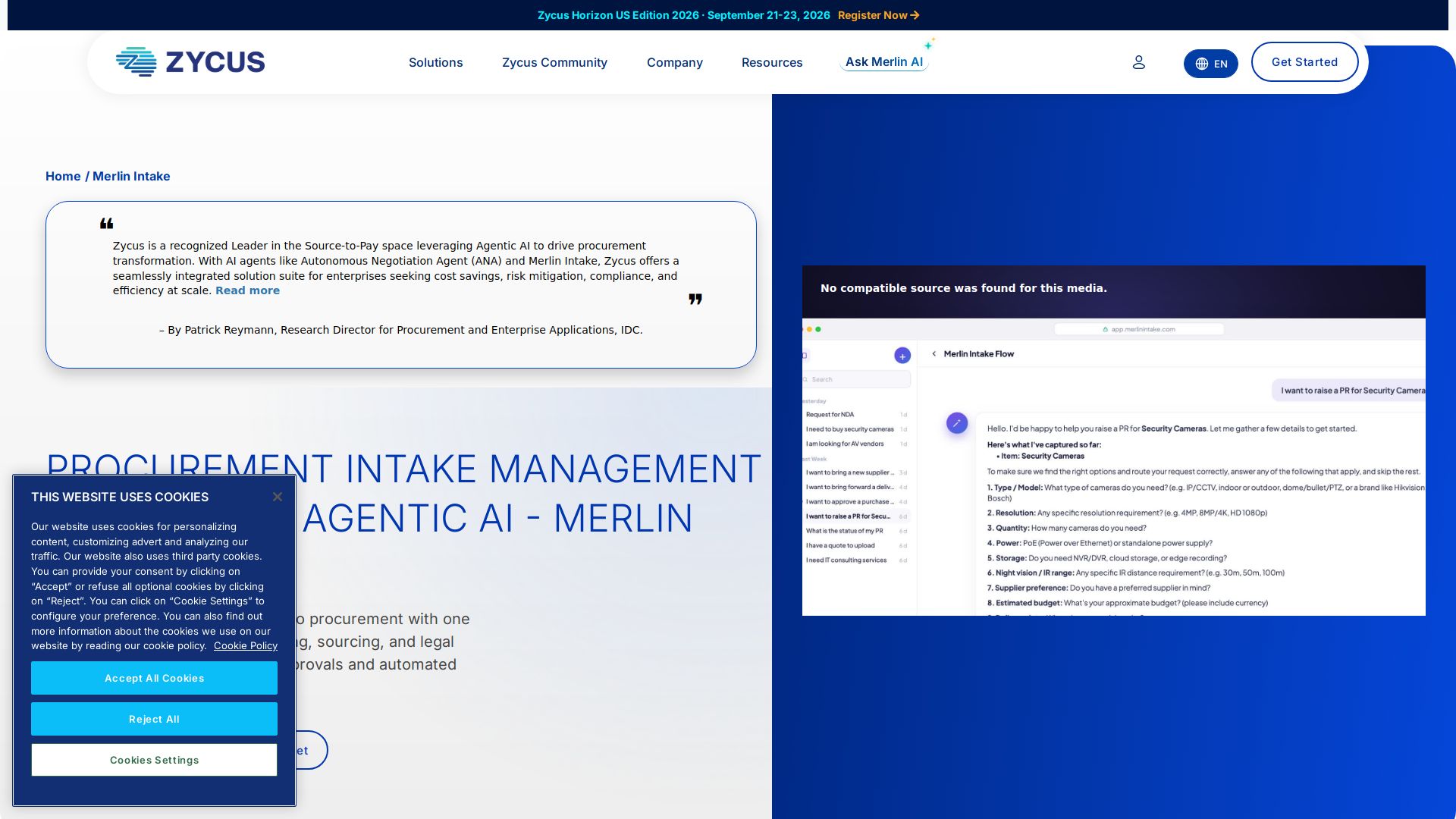Click the Merlin Intake demo video

click(1114, 441)
